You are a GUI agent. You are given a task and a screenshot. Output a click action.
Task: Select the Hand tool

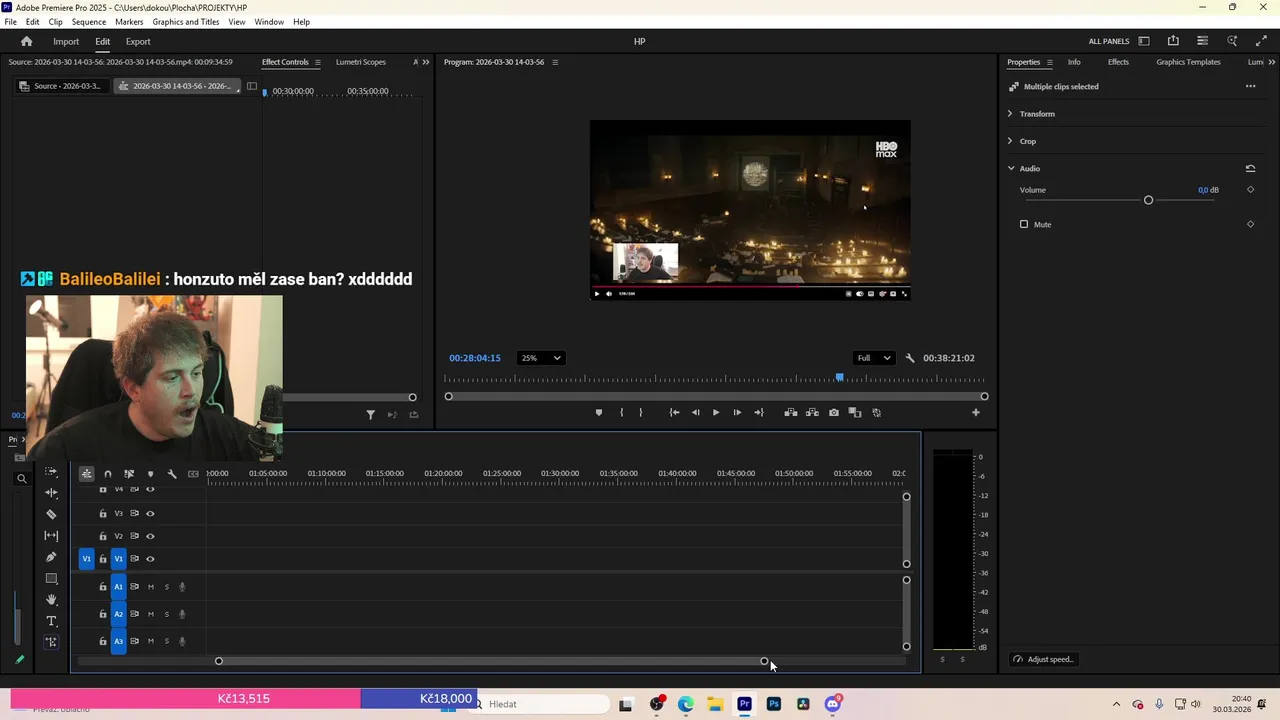click(51, 600)
